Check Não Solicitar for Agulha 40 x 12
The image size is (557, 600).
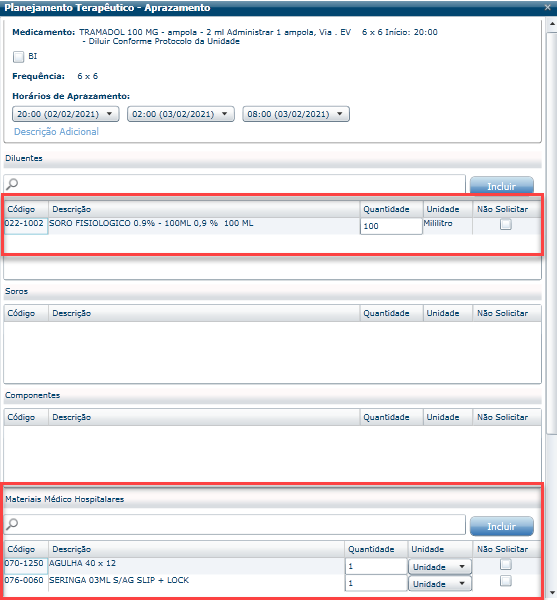(506, 564)
